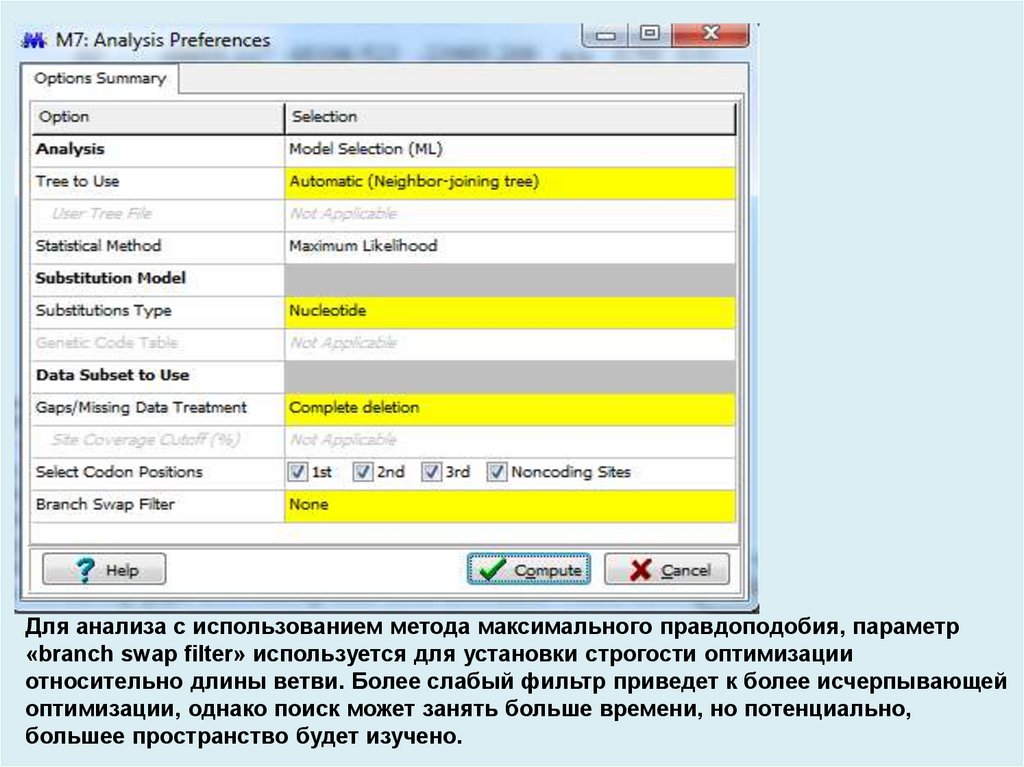Screen dimensions: 1024x767
Task: Click the Data Subset to Use label
Action: tap(112, 375)
